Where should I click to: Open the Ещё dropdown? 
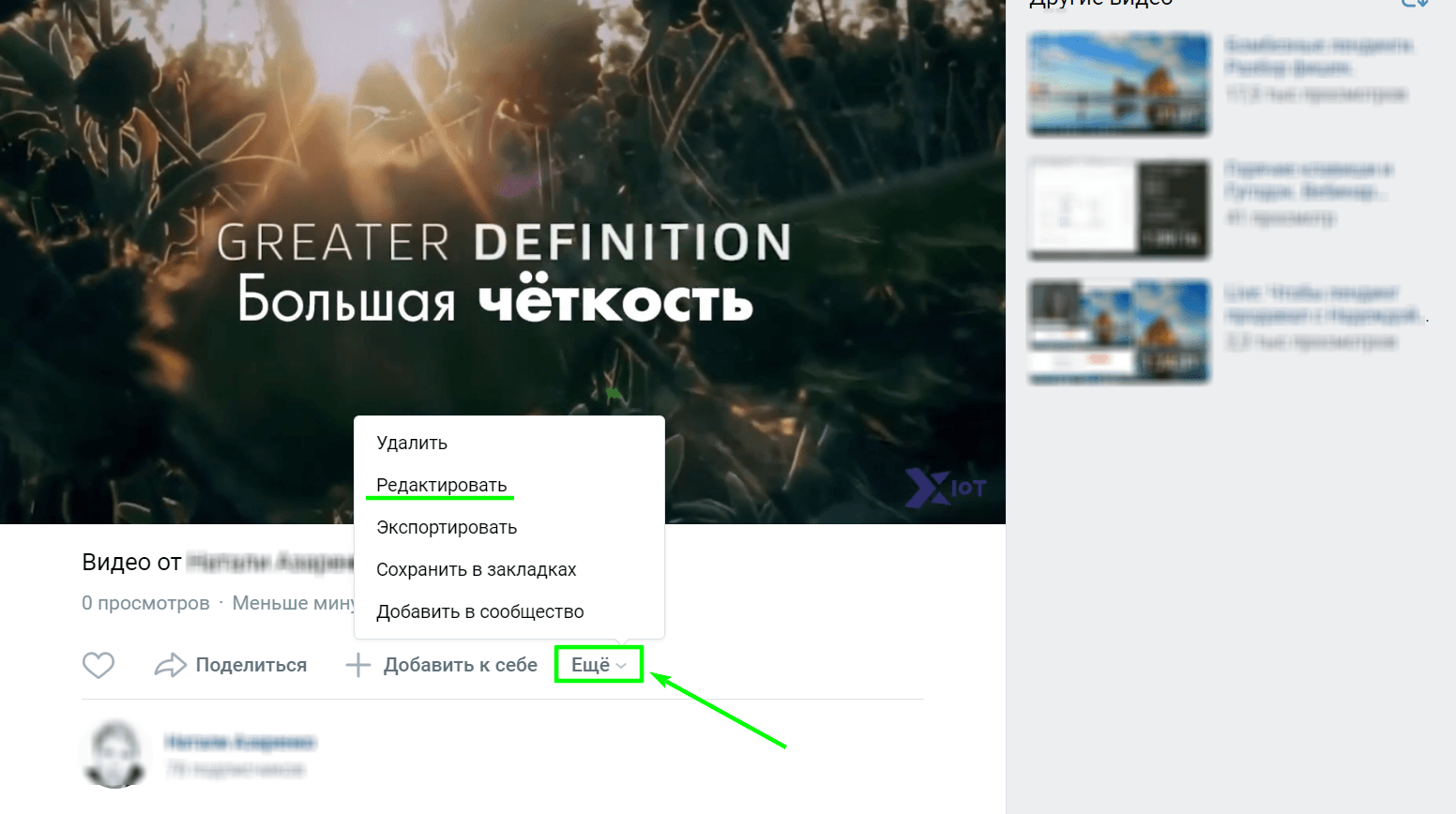pyautogui.click(x=599, y=665)
